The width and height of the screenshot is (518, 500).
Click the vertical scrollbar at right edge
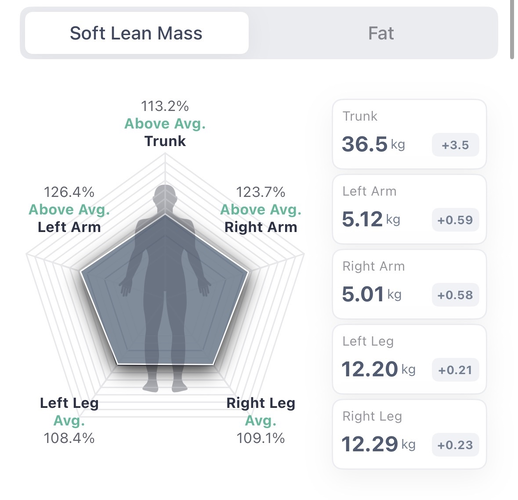512,29
